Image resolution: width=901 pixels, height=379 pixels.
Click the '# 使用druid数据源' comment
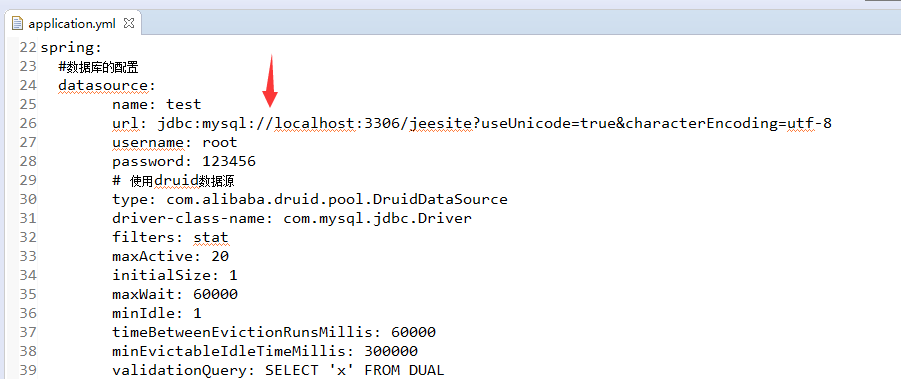coord(173,181)
